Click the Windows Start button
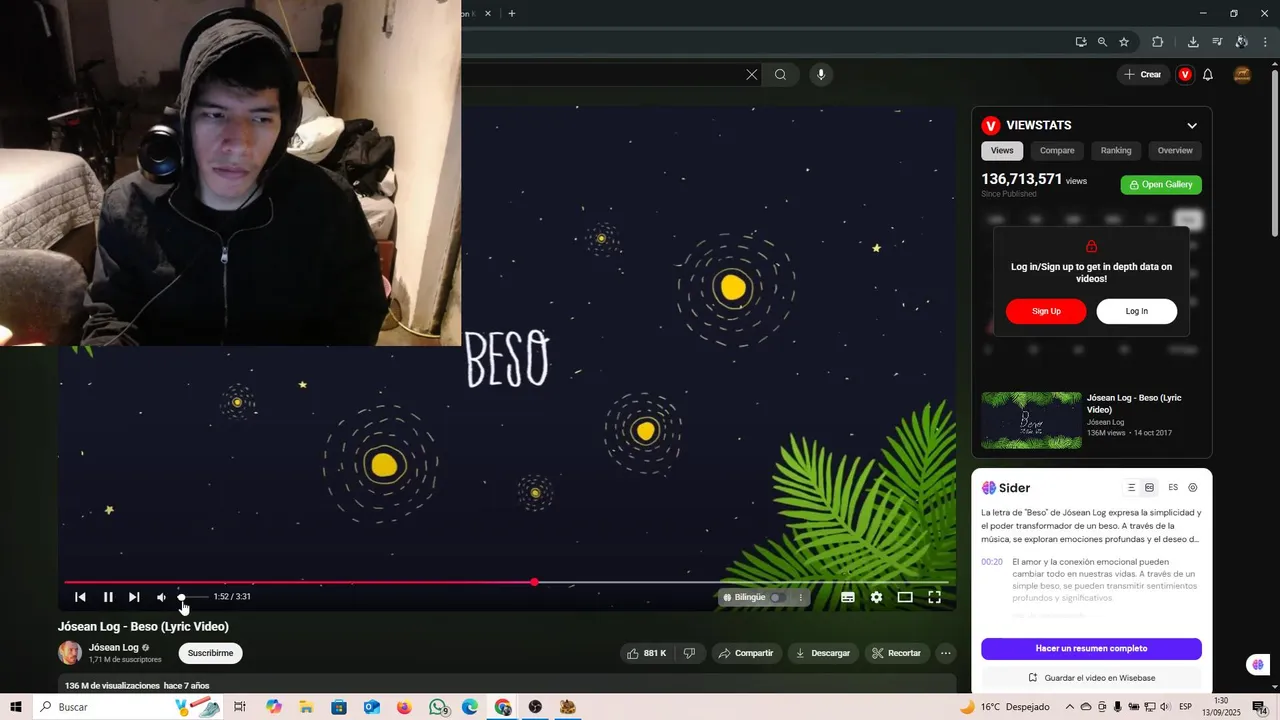 (15, 707)
